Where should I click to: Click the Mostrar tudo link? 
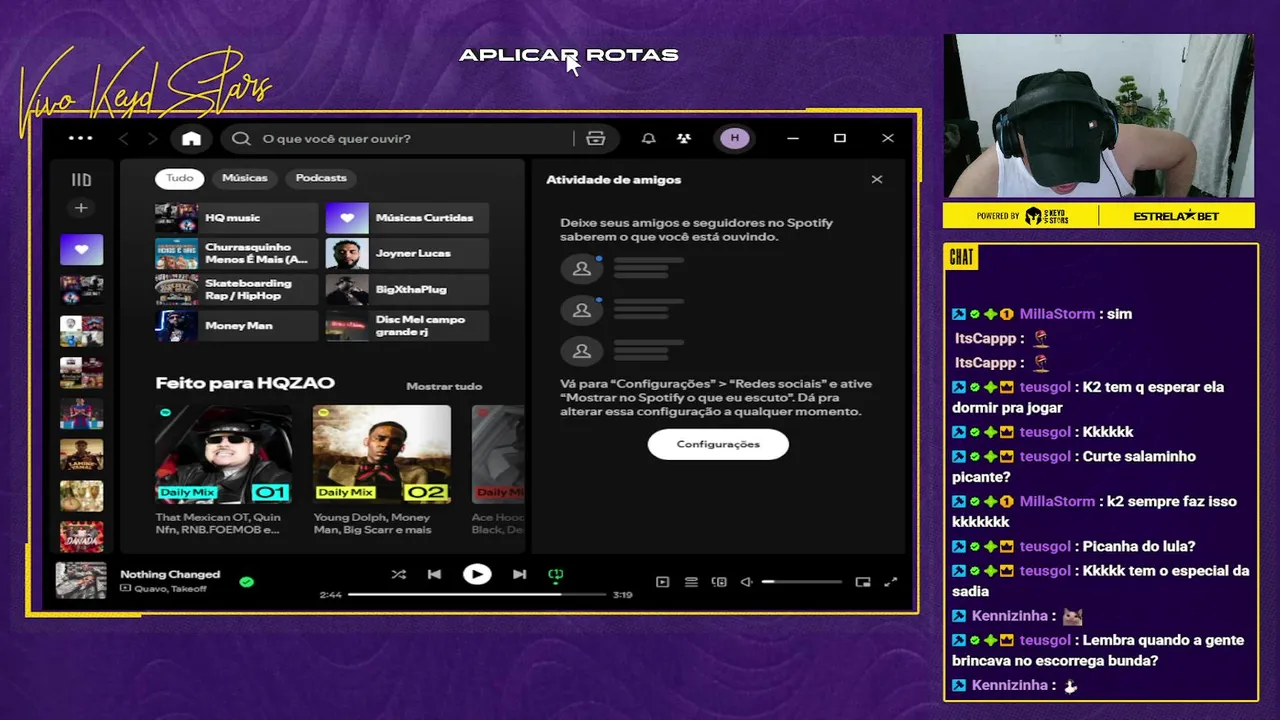click(444, 386)
